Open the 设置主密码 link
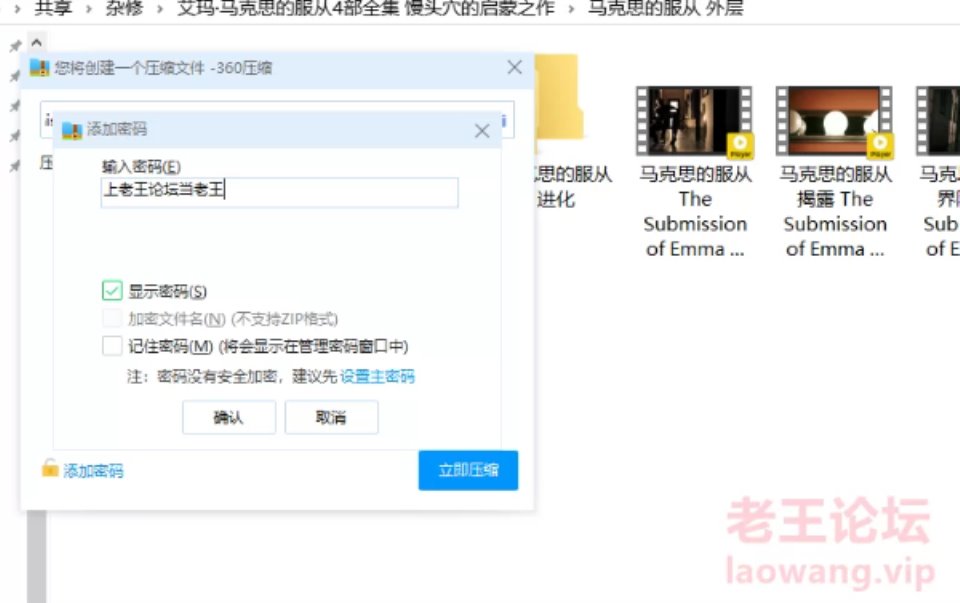Viewport: 960px width, 603px height. click(377, 376)
